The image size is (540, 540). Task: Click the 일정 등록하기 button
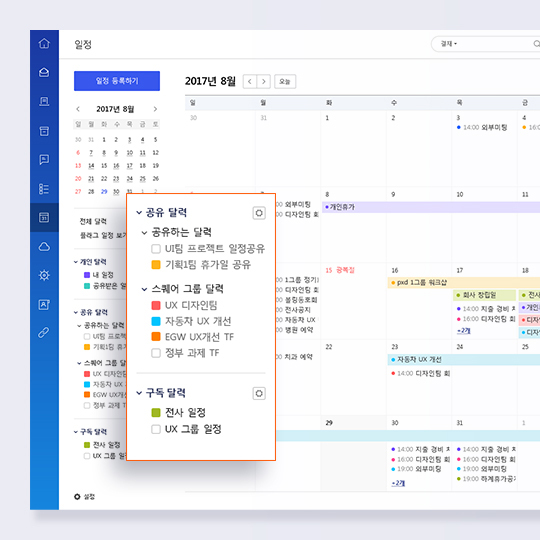point(117,81)
